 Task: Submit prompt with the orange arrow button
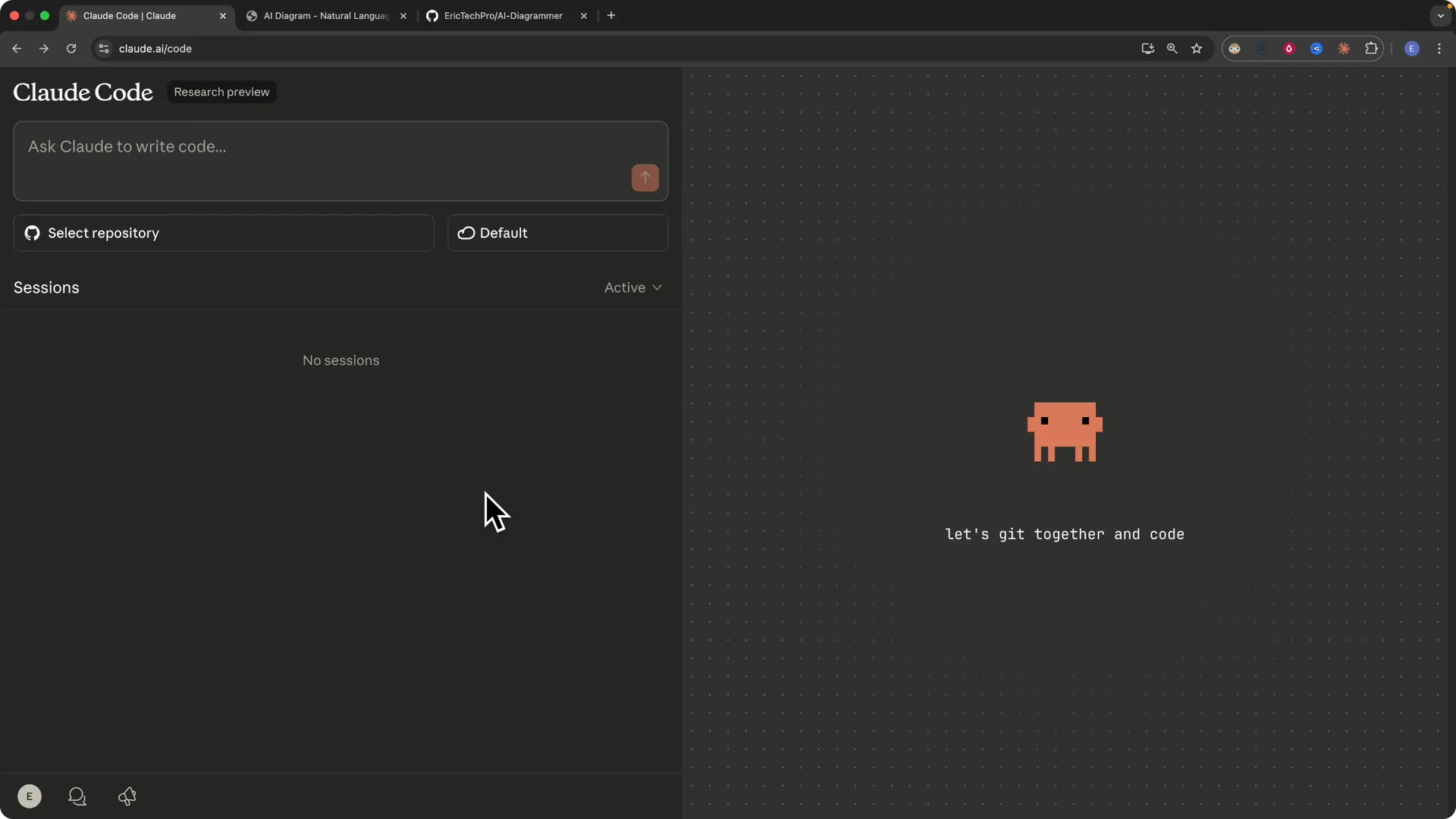(645, 177)
